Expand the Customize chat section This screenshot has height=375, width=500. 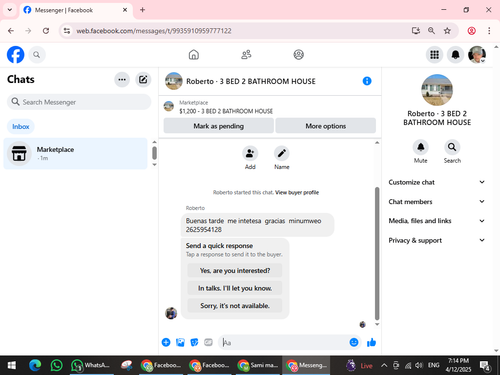coord(437,182)
